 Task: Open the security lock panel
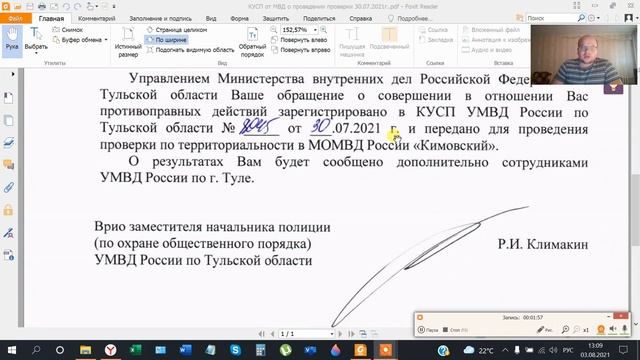tap(9, 210)
